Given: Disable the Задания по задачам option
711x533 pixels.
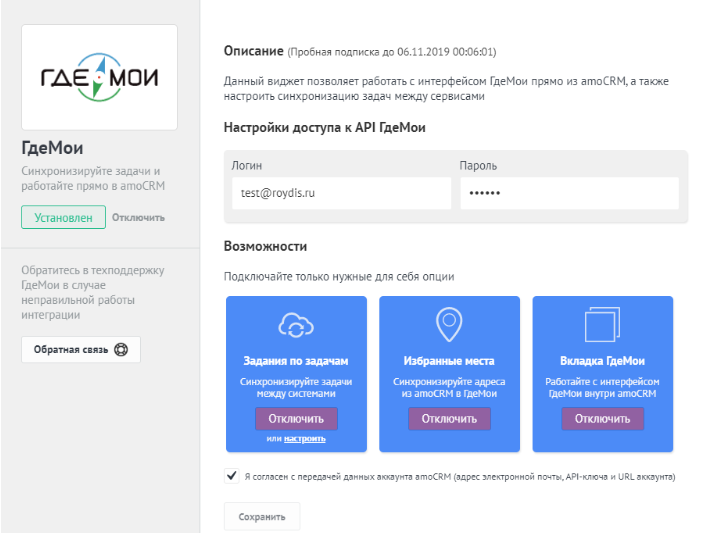Looking at the screenshot, I should point(296,418).
